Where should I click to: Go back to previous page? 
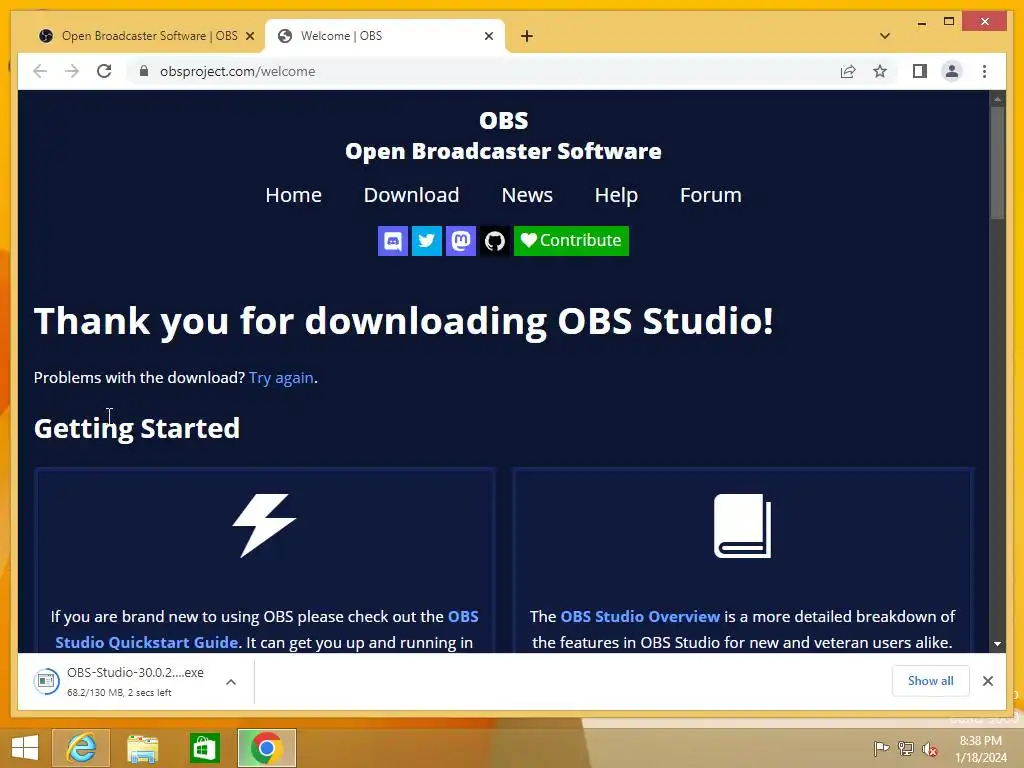coord(40,71)
